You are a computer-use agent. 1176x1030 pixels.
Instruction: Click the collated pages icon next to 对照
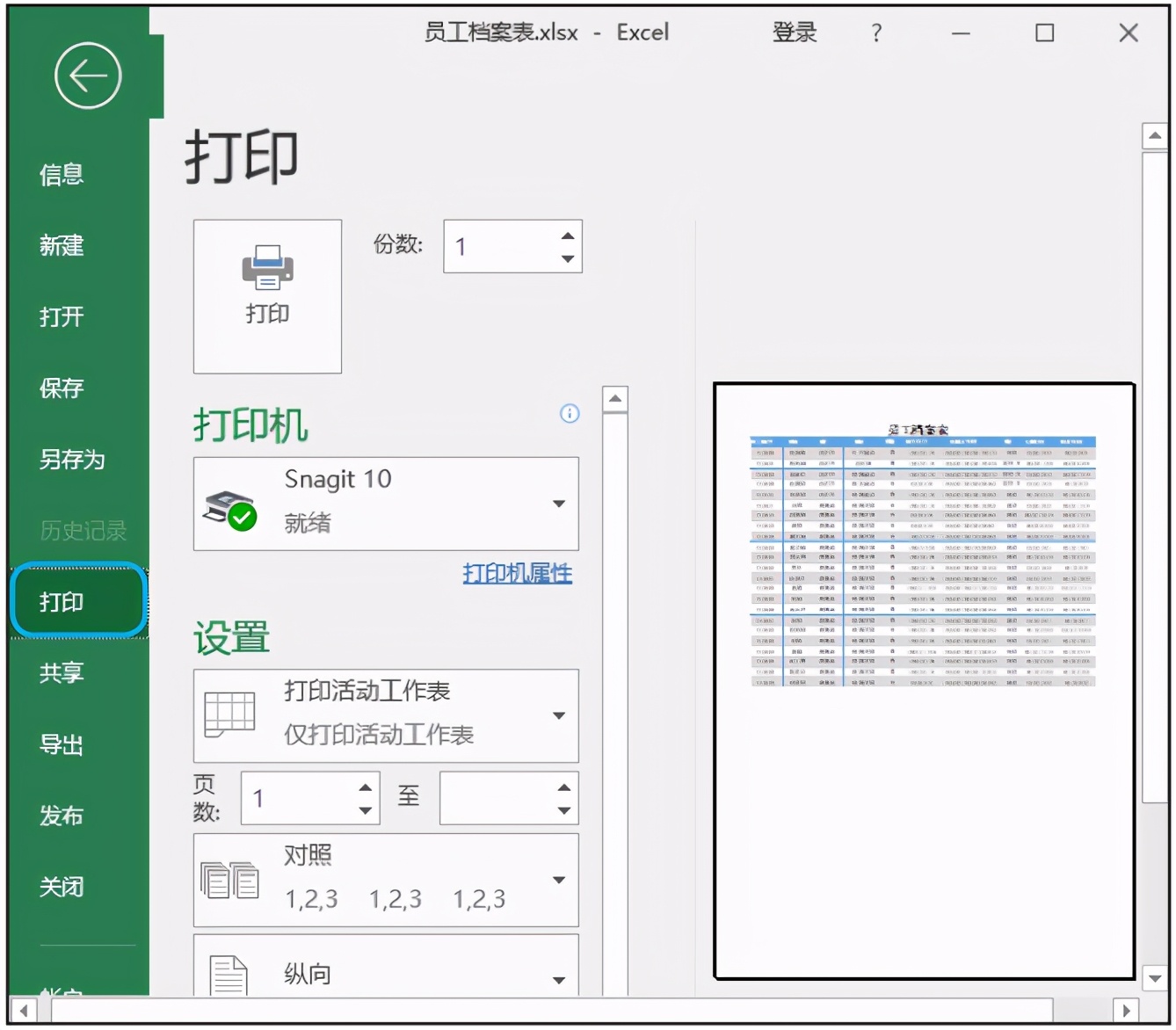(230, 880)
